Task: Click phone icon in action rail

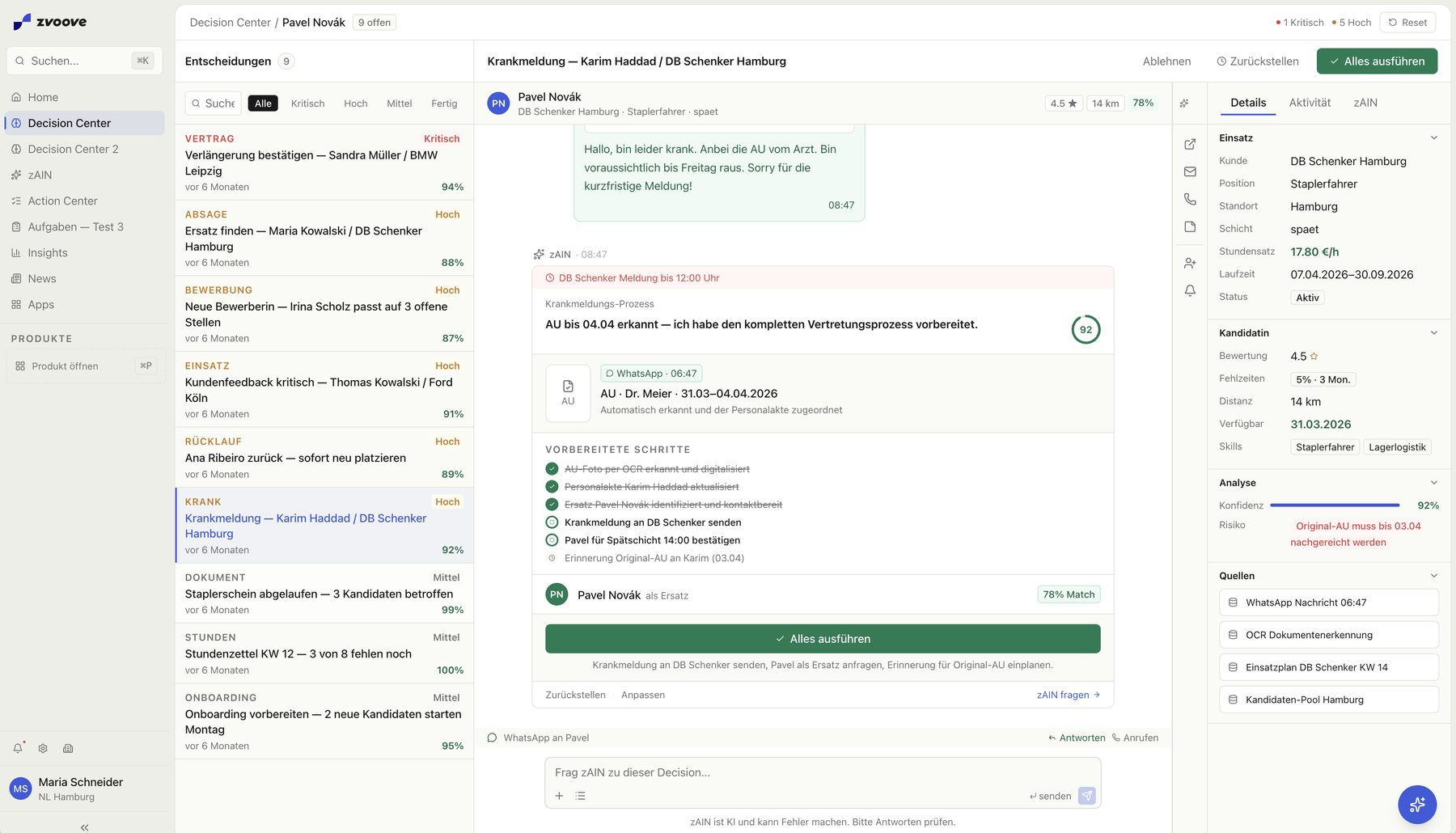Action: 1190,199
